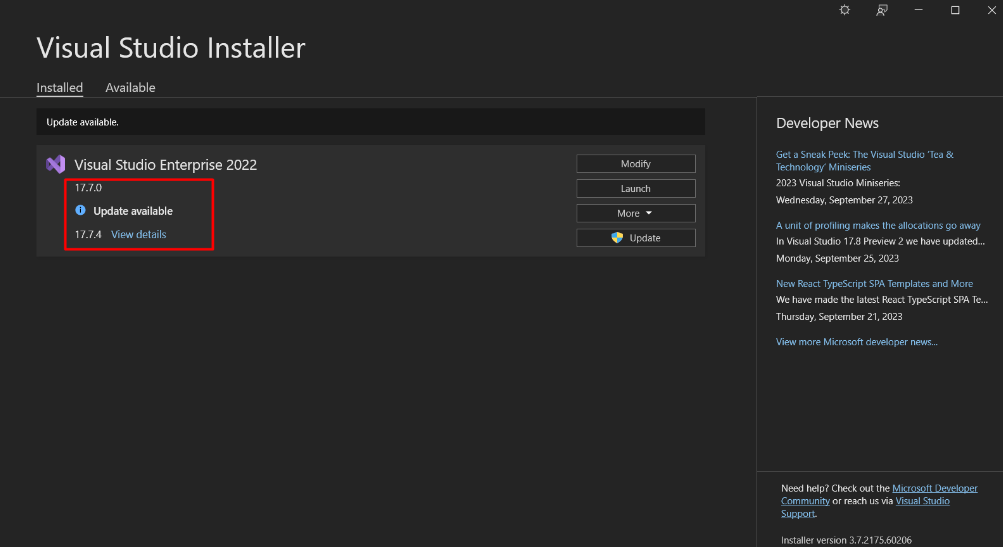Click the Update button
Viewport: 1003px width, 547px height.
[636, 237]
